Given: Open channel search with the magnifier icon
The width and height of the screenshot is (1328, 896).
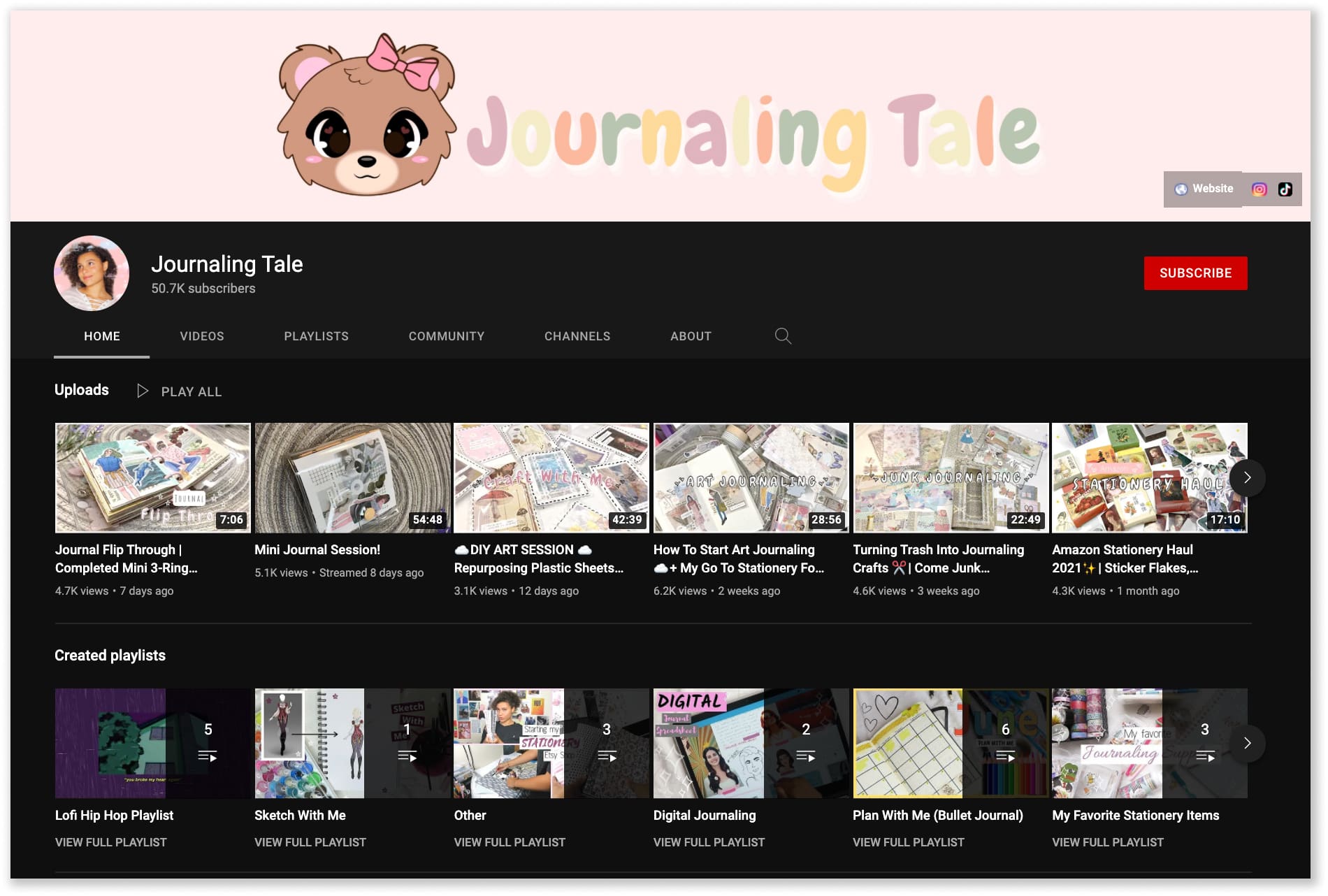Looking at the screenshot, I should point(783,336).
